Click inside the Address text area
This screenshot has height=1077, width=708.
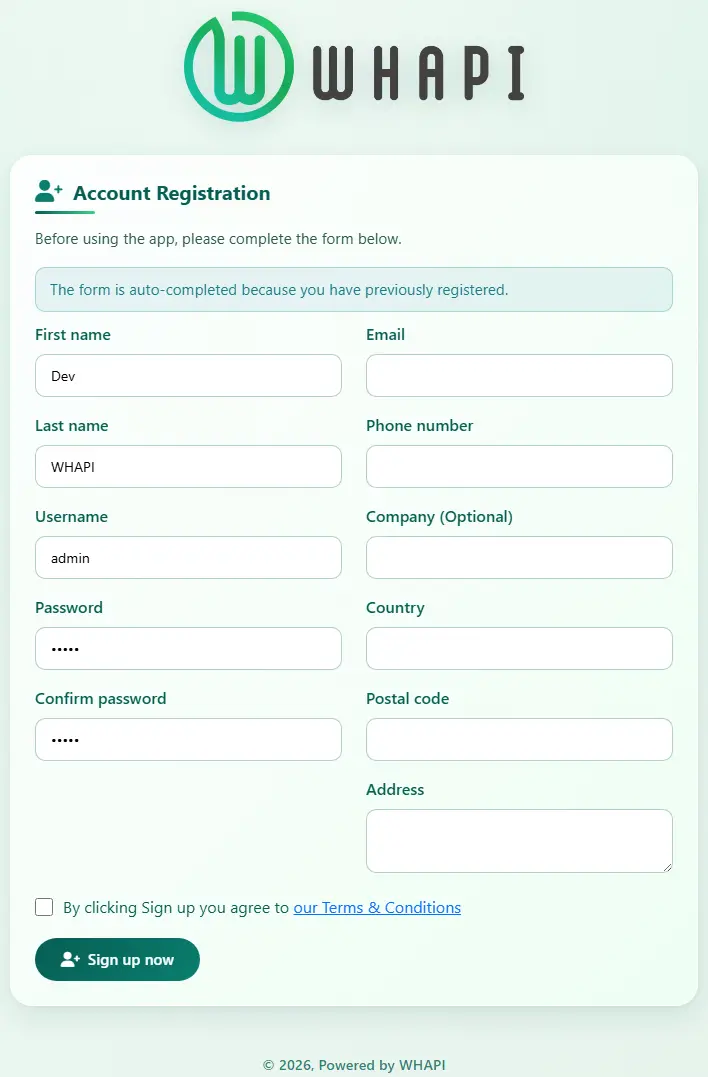pyautogui.click(x=519, y=841)
